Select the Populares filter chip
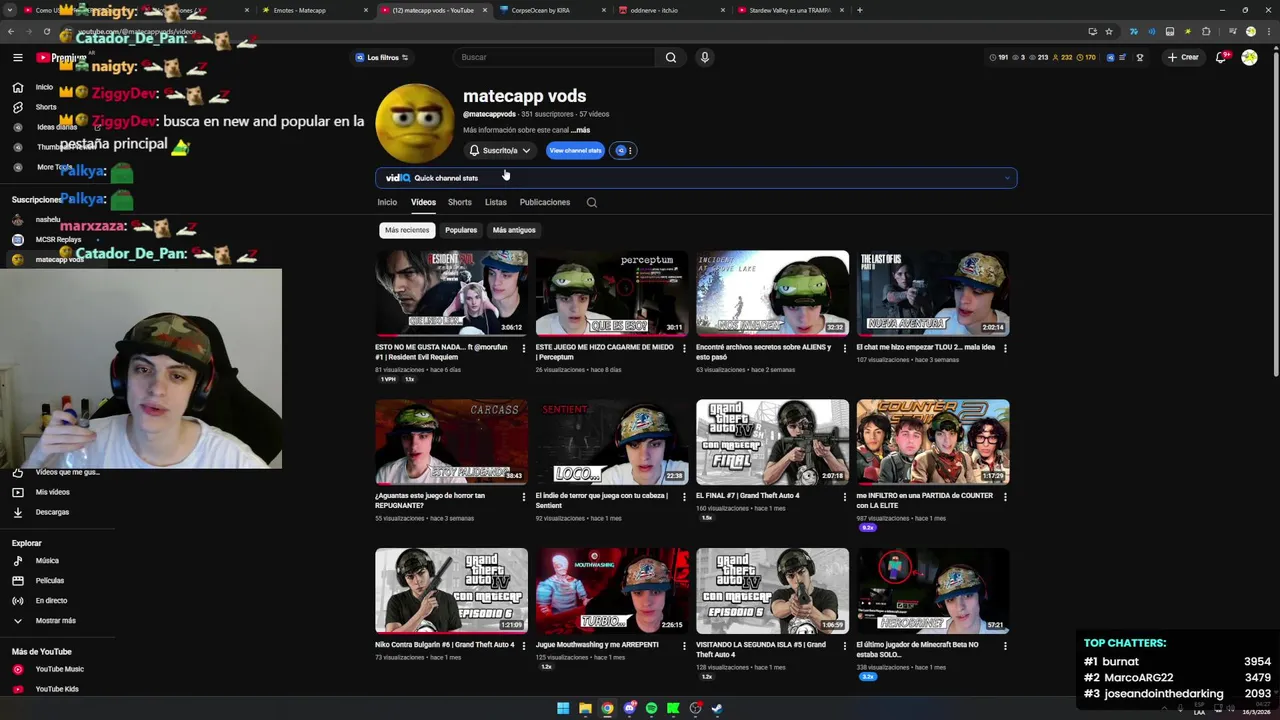 click(x=461, y=230)
